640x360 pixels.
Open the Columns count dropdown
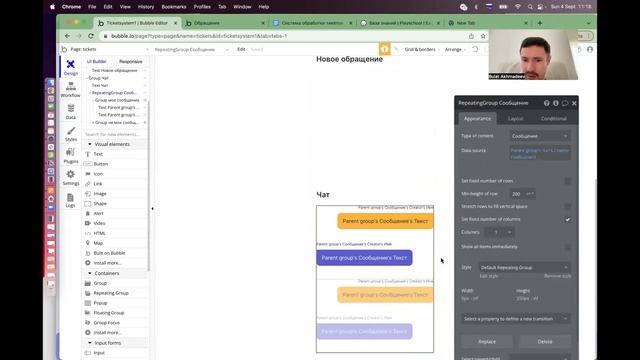(x=499, y=232)
